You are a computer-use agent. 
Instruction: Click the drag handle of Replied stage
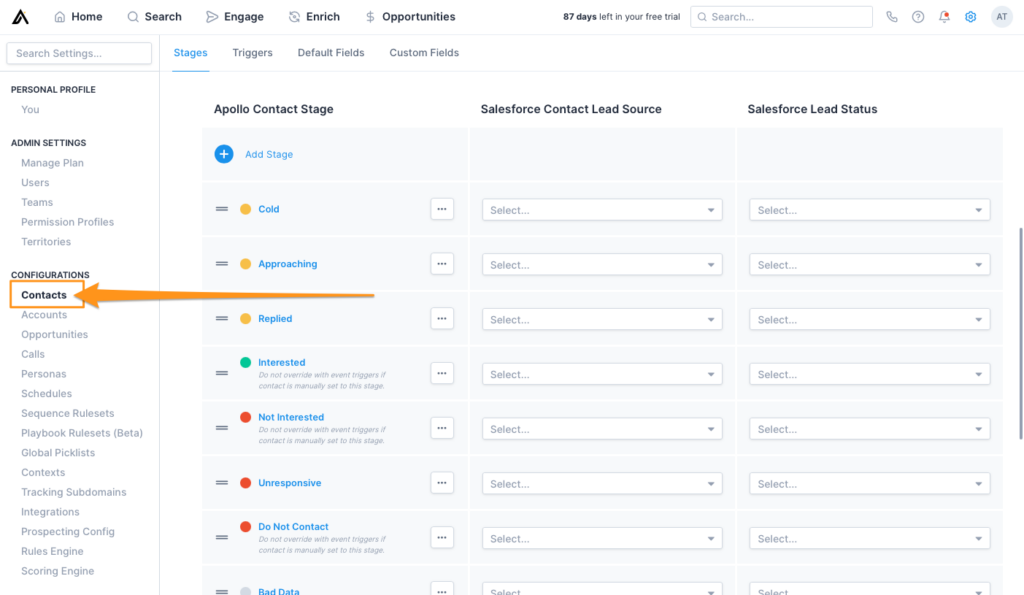coord(222,319)
